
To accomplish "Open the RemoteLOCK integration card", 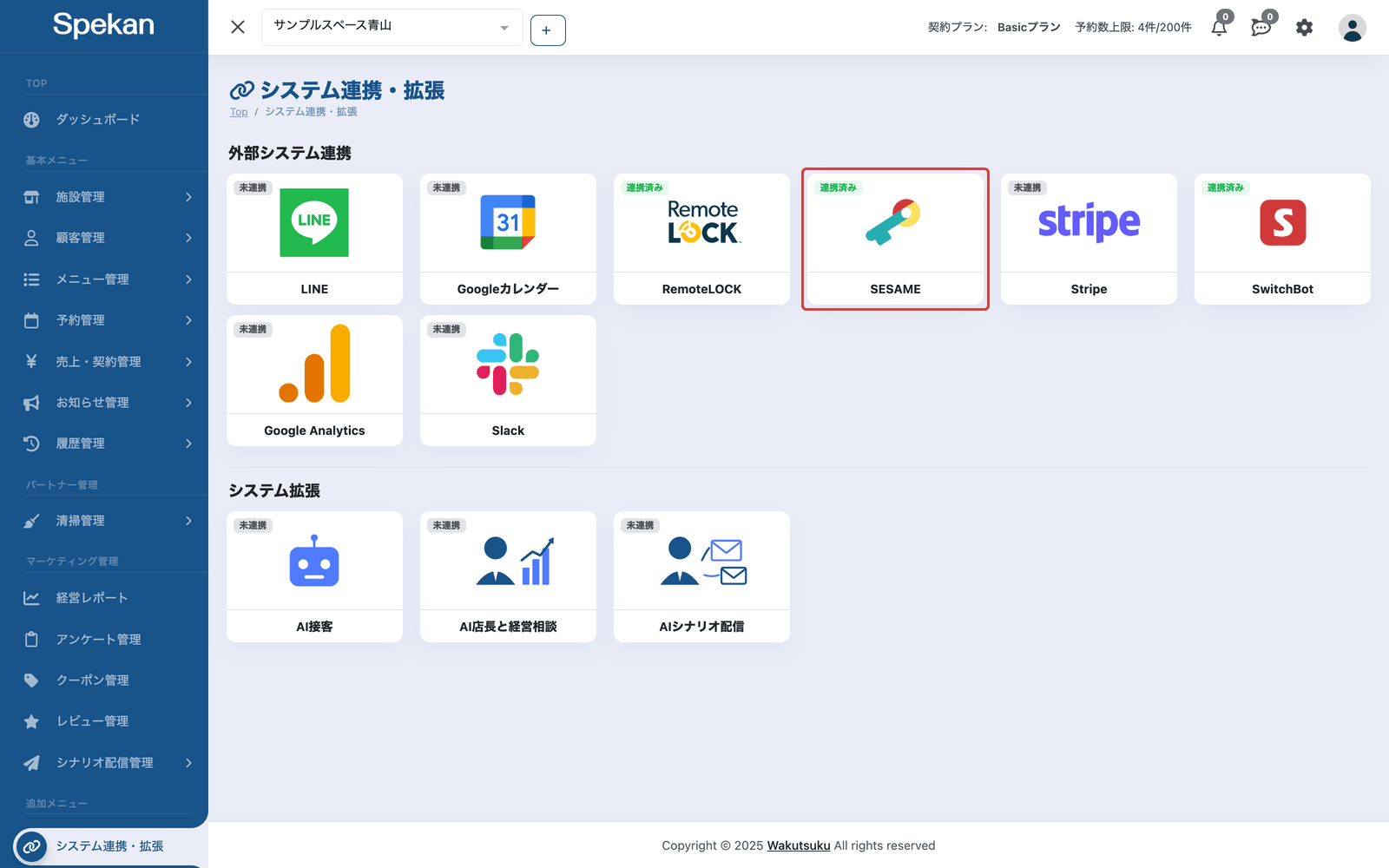I will [701, 239].
